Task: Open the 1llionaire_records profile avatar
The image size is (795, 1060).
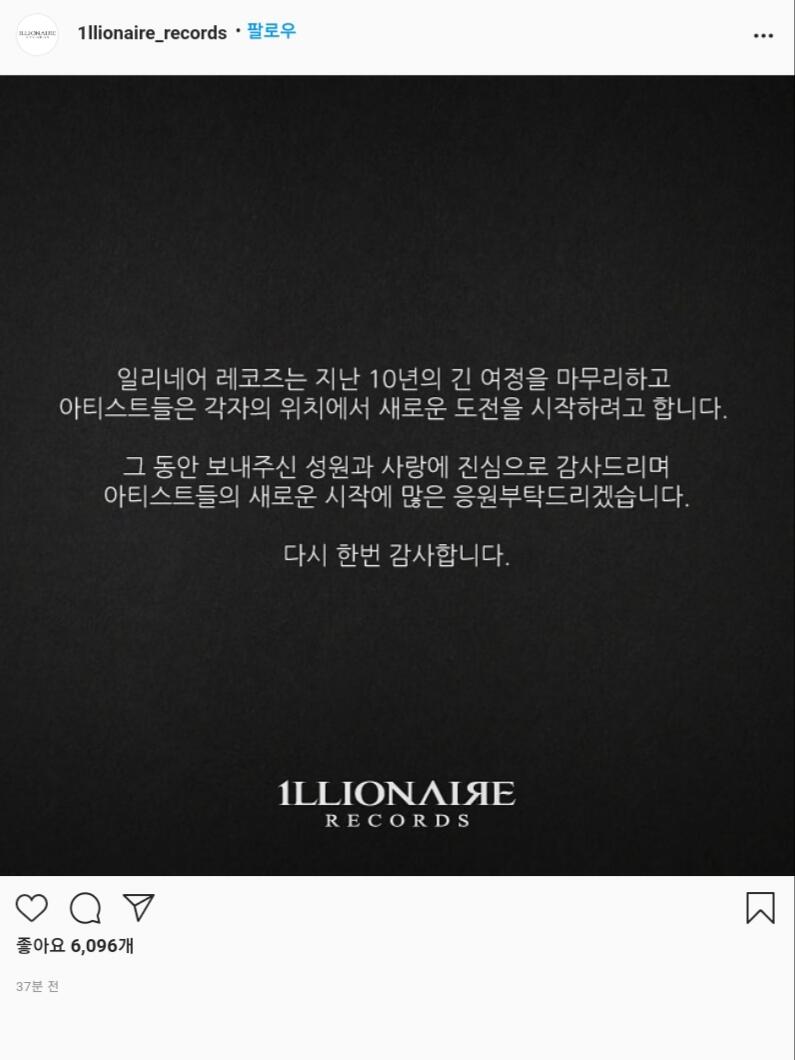Action: (37, 33)
